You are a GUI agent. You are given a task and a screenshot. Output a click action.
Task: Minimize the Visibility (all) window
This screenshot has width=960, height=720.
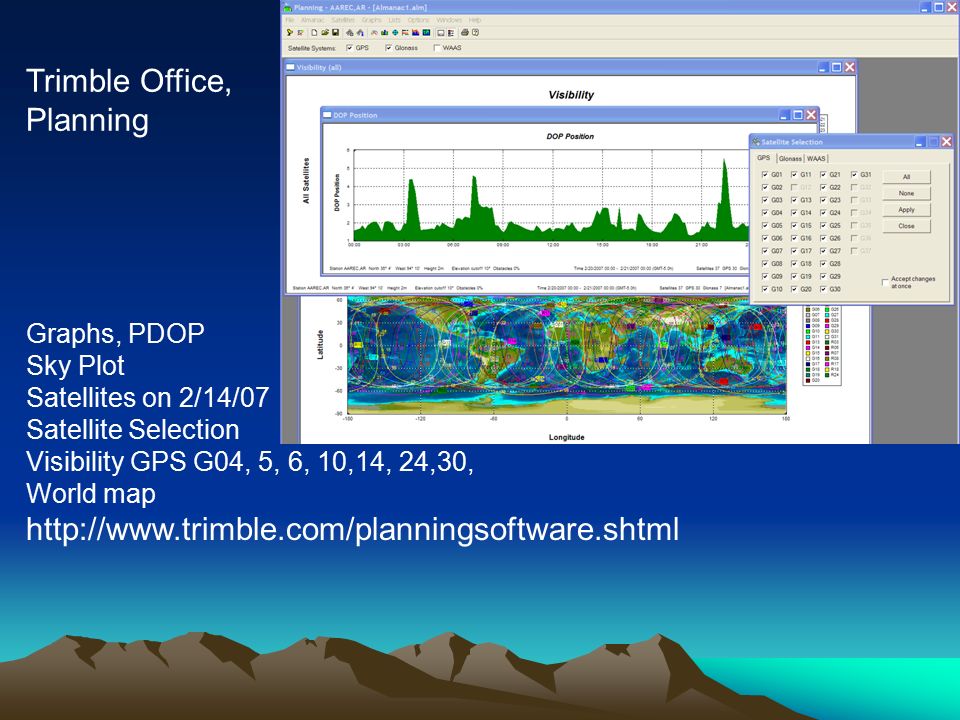pyautogui.click(x=823, y=67)
